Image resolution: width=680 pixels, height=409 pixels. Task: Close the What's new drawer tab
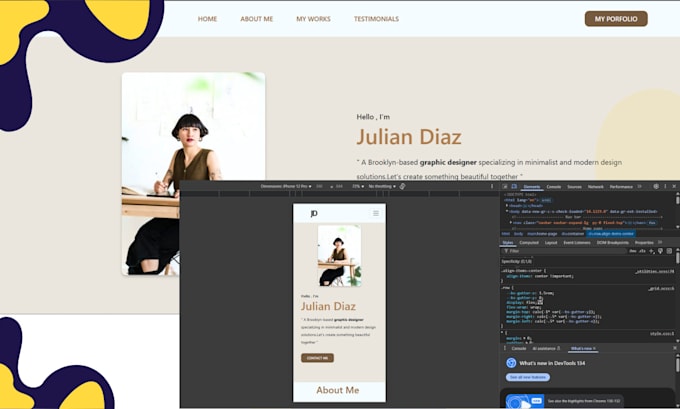click(594, 348)
